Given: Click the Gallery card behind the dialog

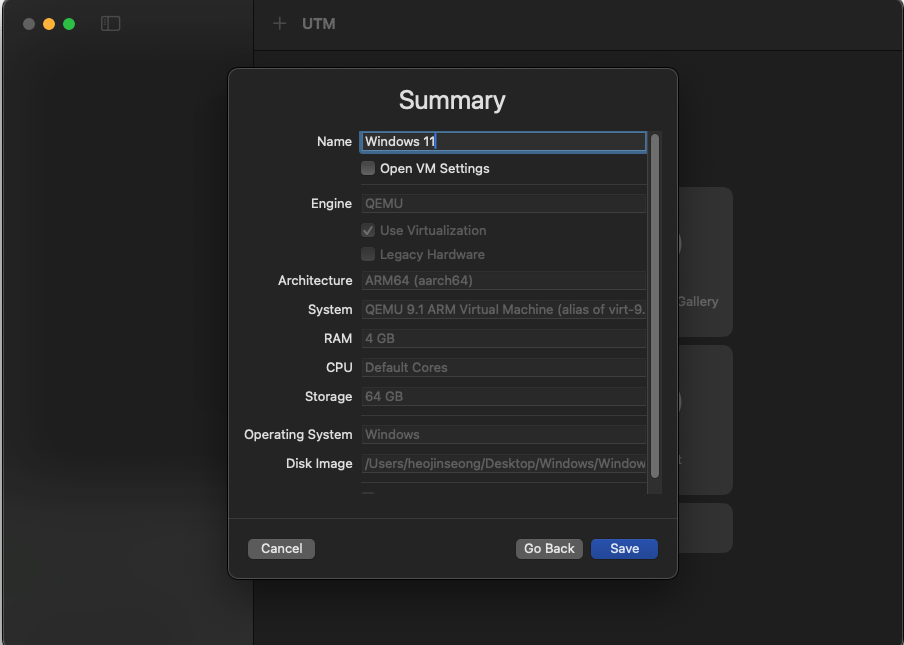Looking at the screenshot, I should [705, 262].
